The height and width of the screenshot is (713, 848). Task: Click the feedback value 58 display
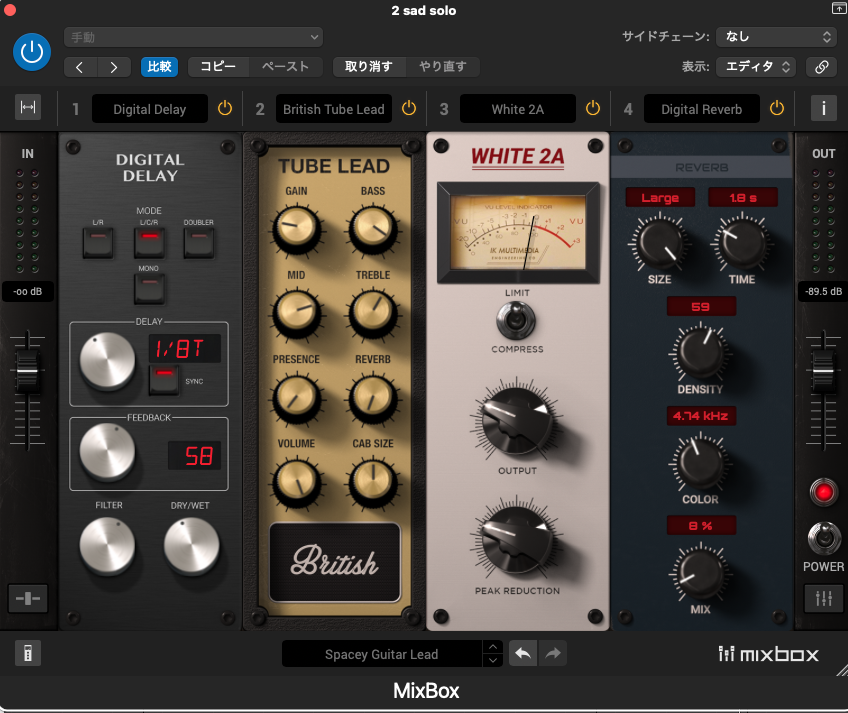[194, 455]
